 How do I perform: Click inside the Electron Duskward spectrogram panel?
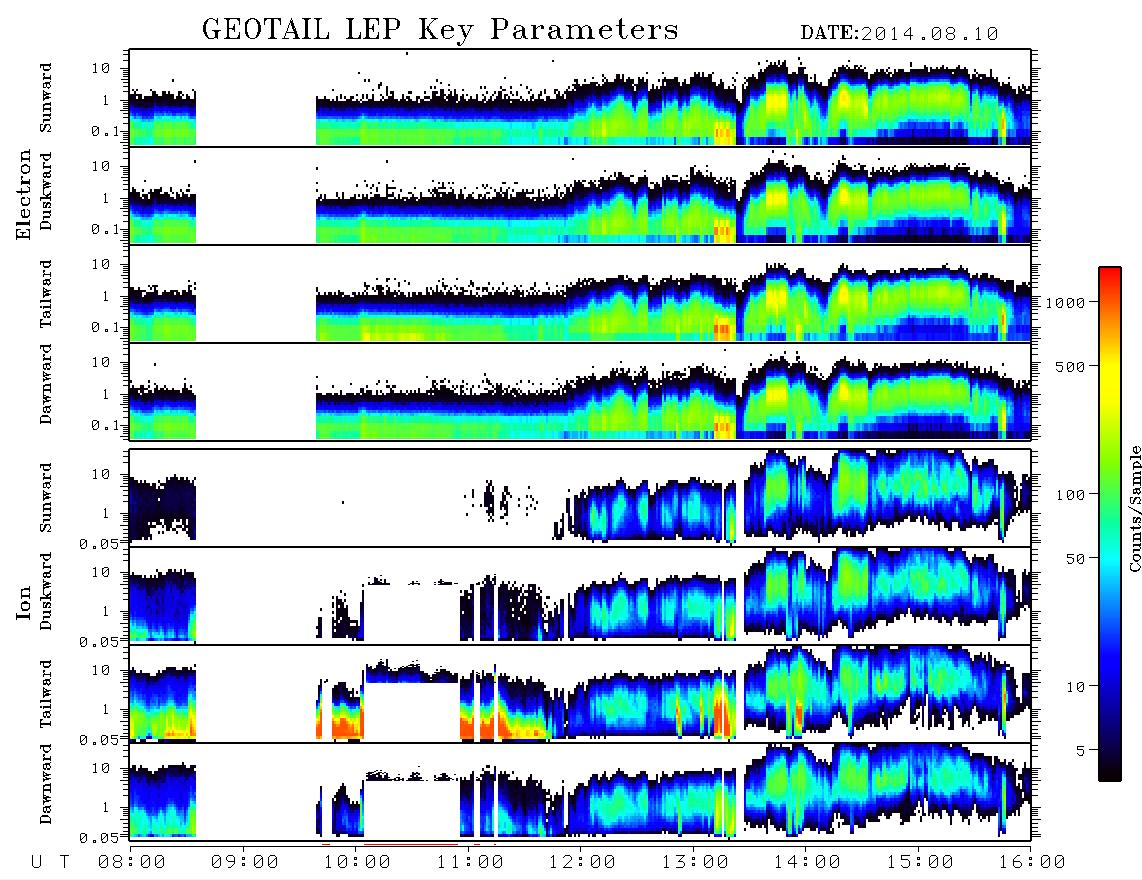coord(580,195)
